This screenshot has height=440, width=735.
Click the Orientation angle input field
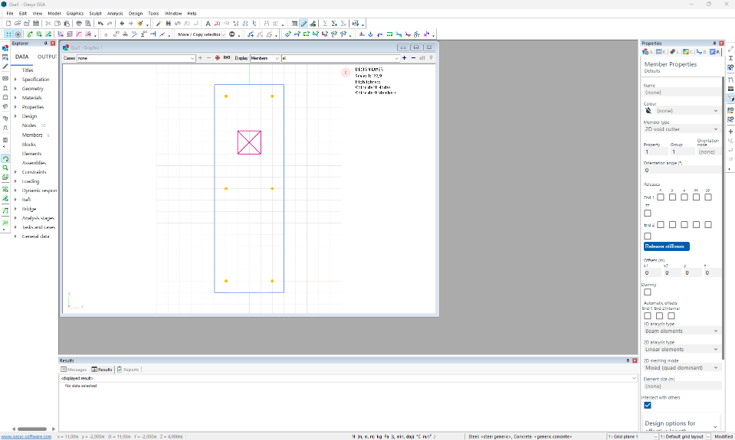(680, 171)
